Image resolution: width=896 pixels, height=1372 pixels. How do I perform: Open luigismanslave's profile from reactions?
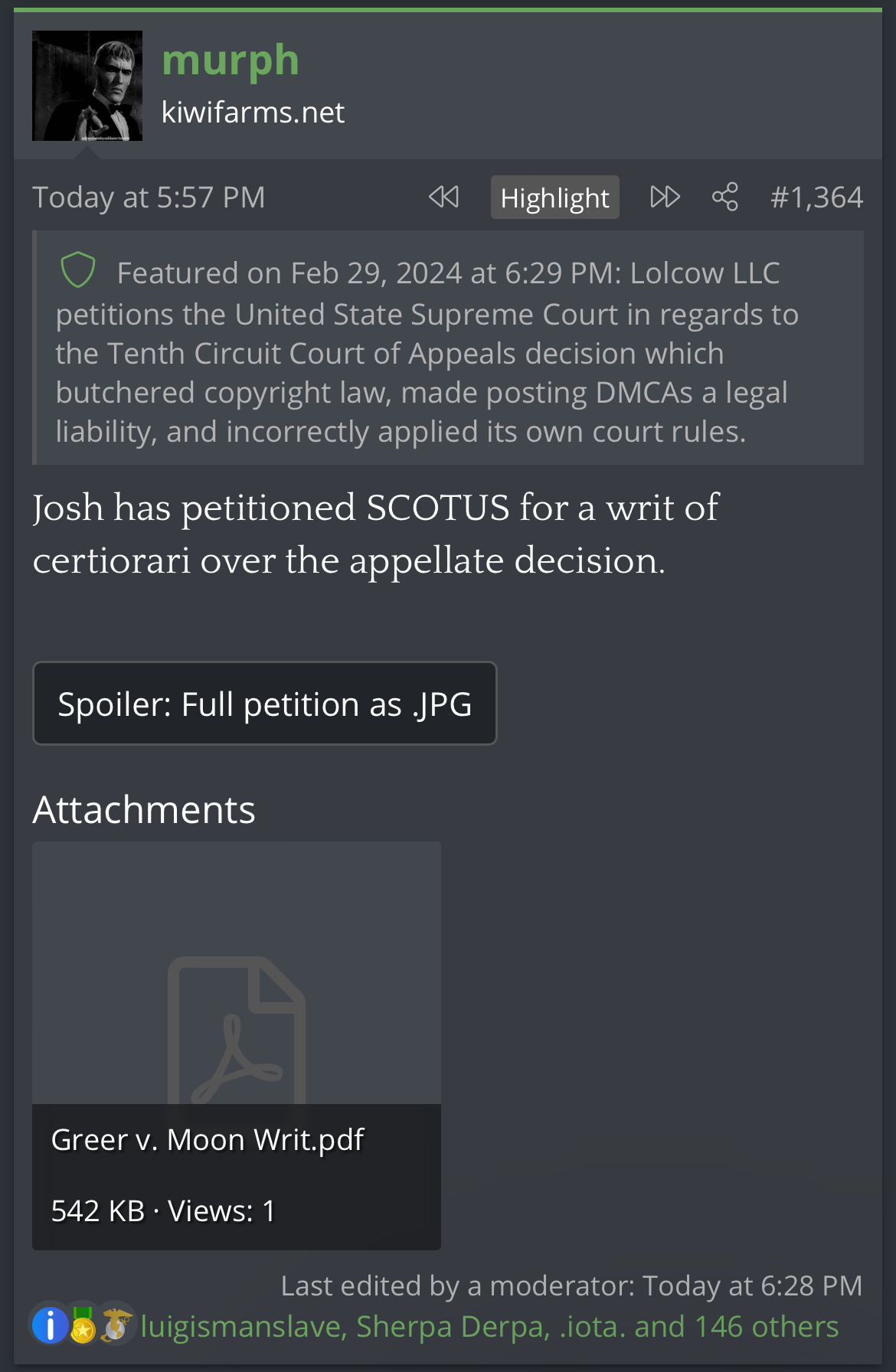click(x=241, y=1327)
